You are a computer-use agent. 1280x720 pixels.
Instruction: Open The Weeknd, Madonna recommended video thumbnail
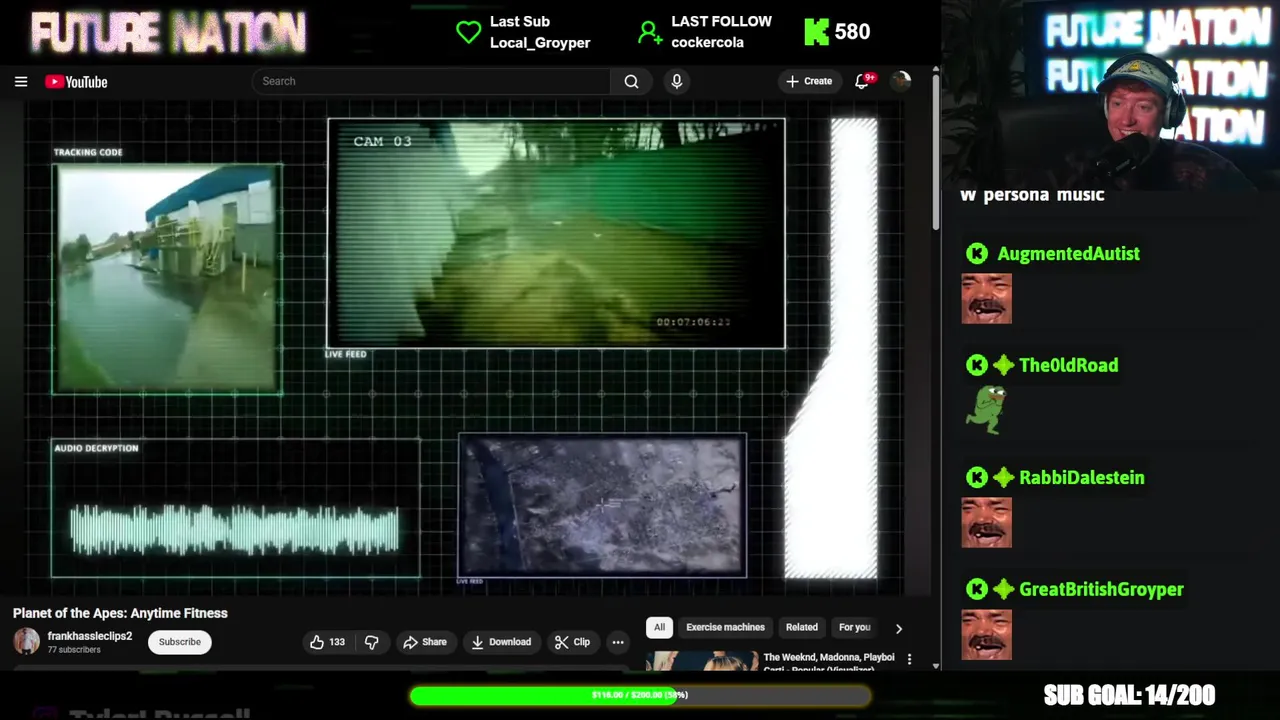coord(702,661)
